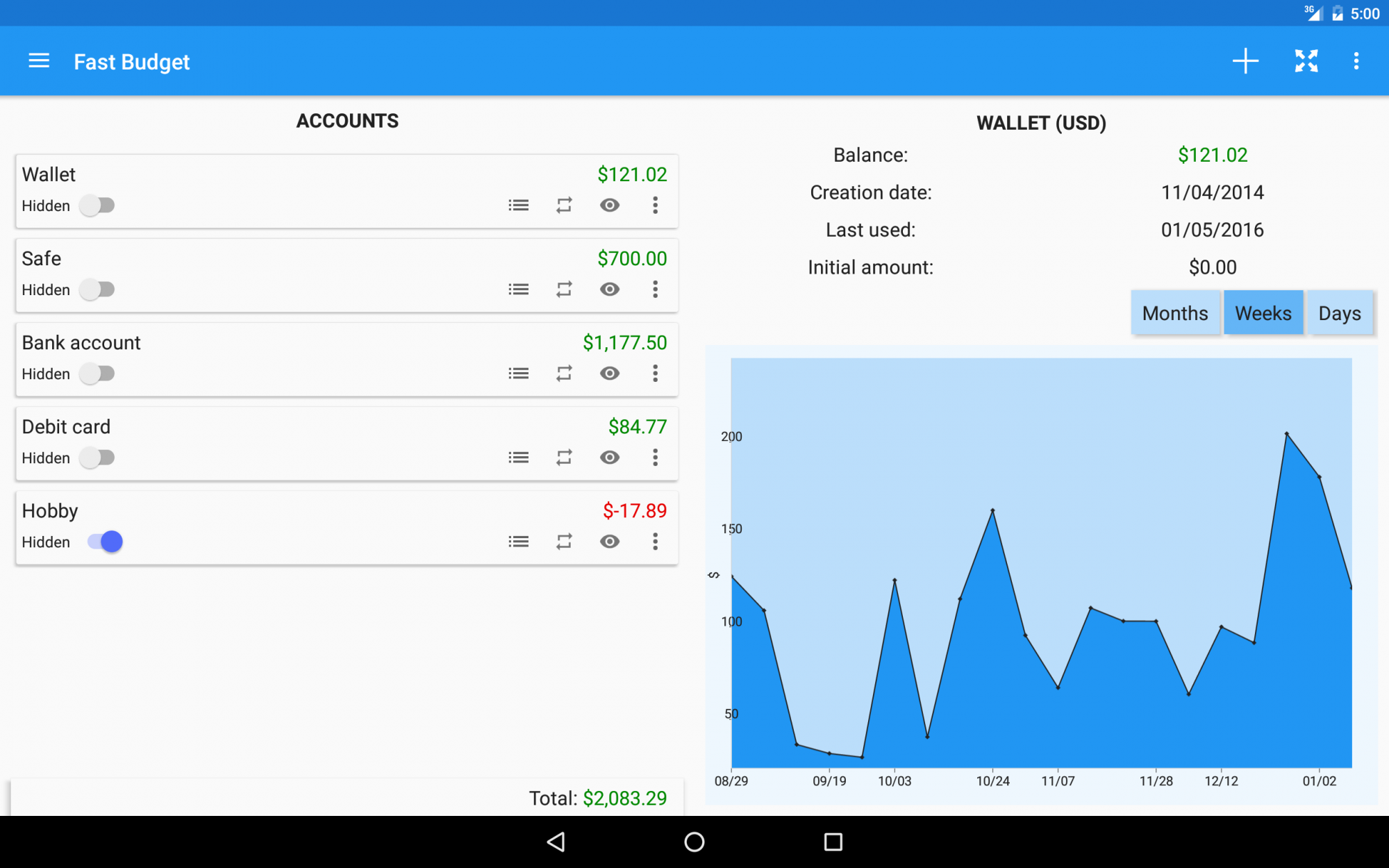The width and height of the screenshot is (1389, 868).
Task: Click the Total $2,083.29 amount
Action: (x=625, y=798)
